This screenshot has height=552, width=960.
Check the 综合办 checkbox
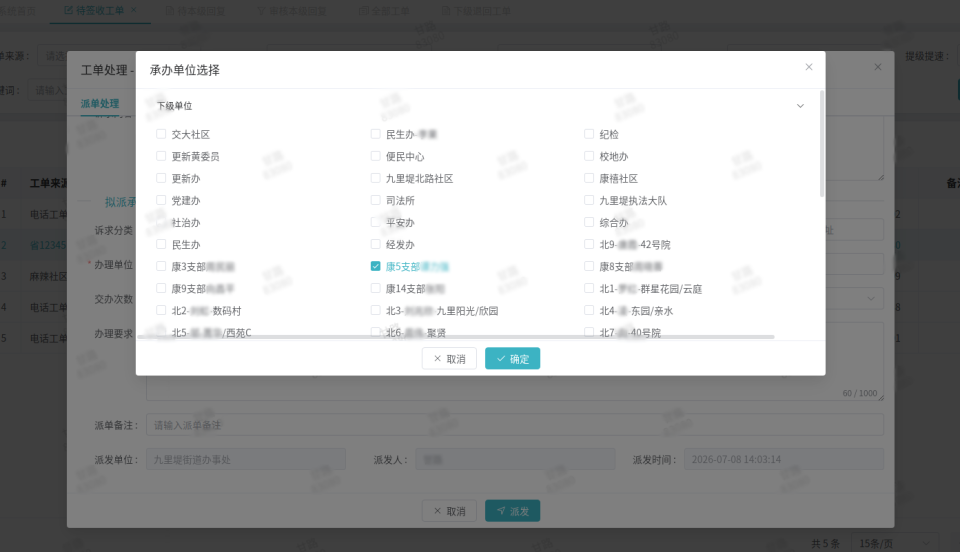(x=589, y=222)
